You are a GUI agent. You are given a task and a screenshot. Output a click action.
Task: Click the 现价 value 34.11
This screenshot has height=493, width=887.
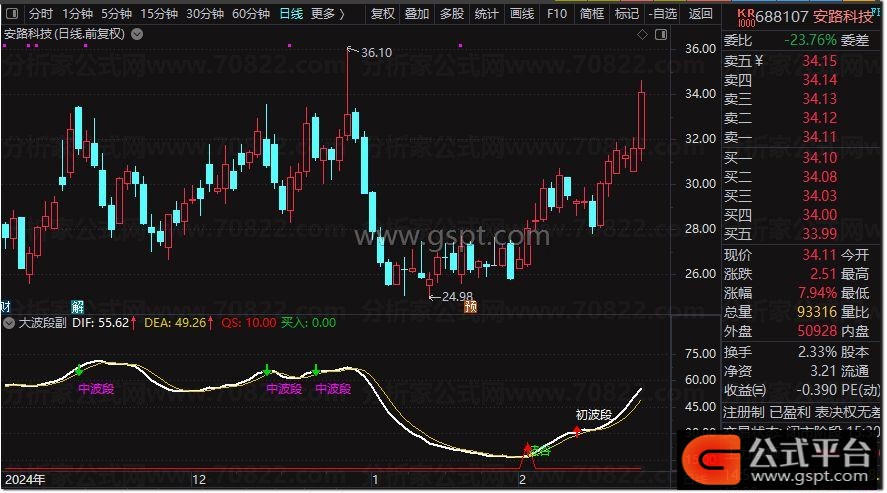pyautogui.click(x=820, y=255)
